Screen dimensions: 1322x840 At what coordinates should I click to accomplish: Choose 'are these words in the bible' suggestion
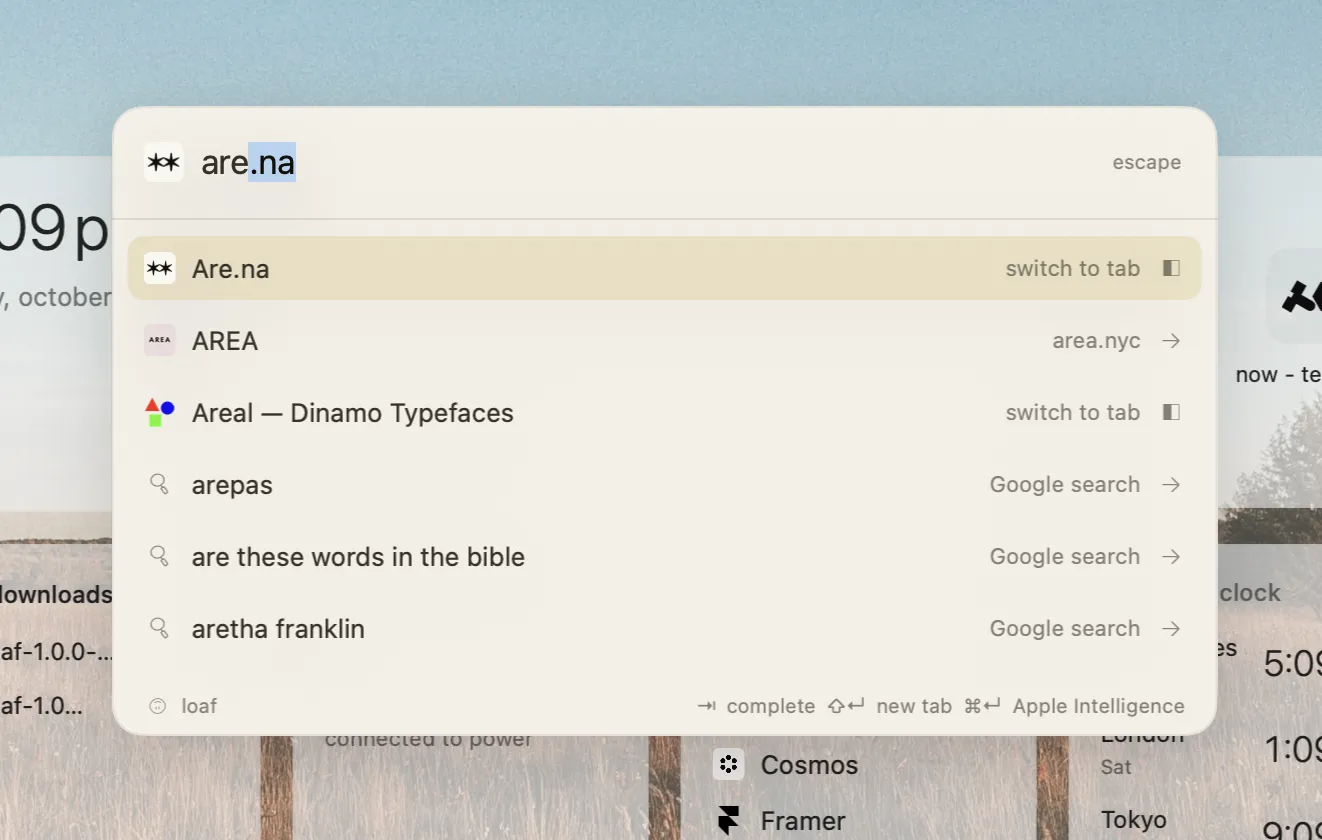(664, 556)
